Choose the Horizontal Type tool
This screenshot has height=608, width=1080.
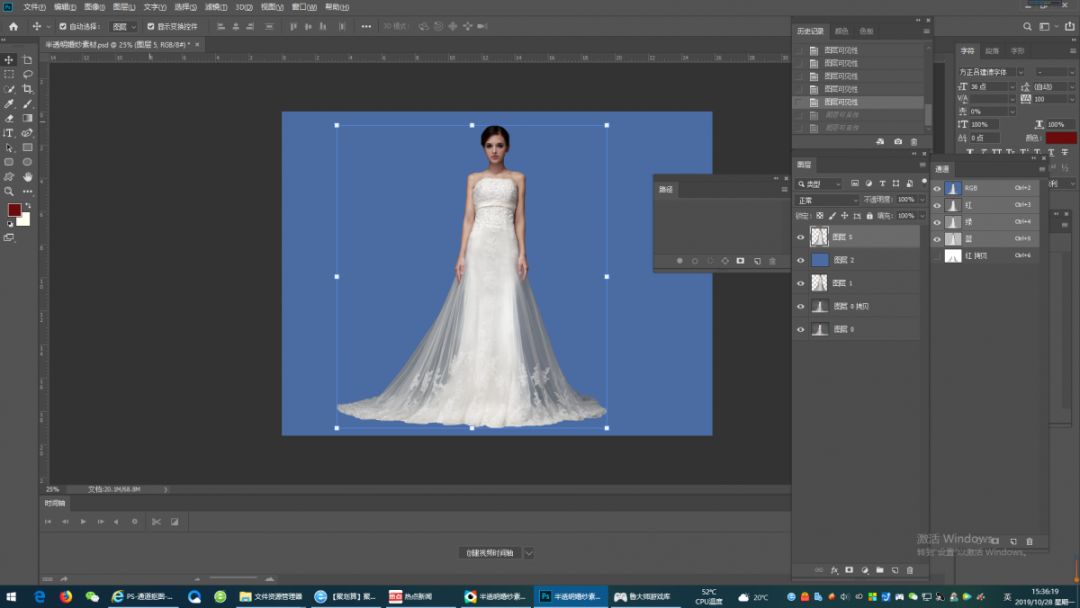9,133
